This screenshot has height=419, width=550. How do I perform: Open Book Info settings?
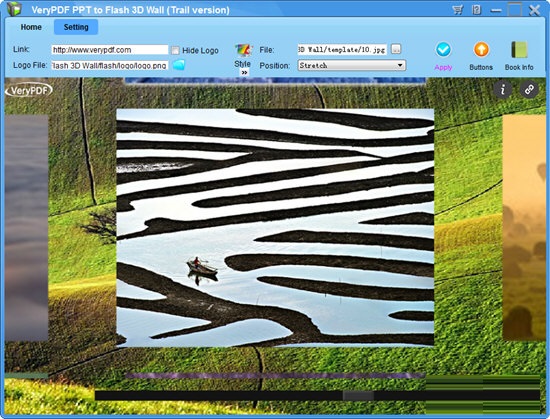point(519,56)
